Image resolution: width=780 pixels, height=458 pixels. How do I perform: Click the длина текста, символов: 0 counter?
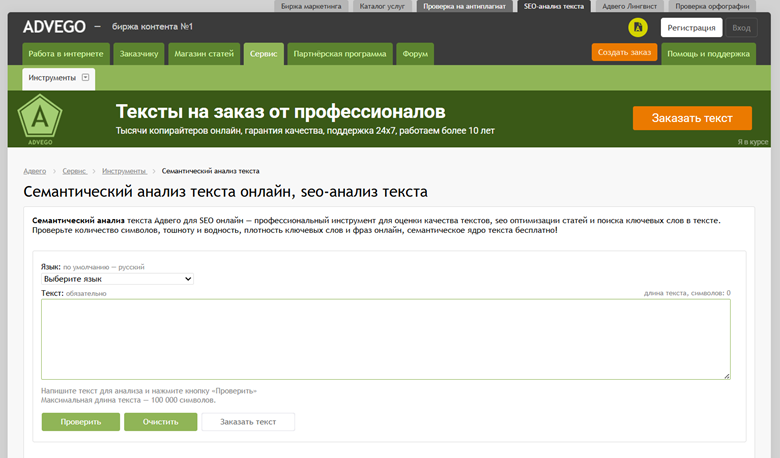point(687,293)
